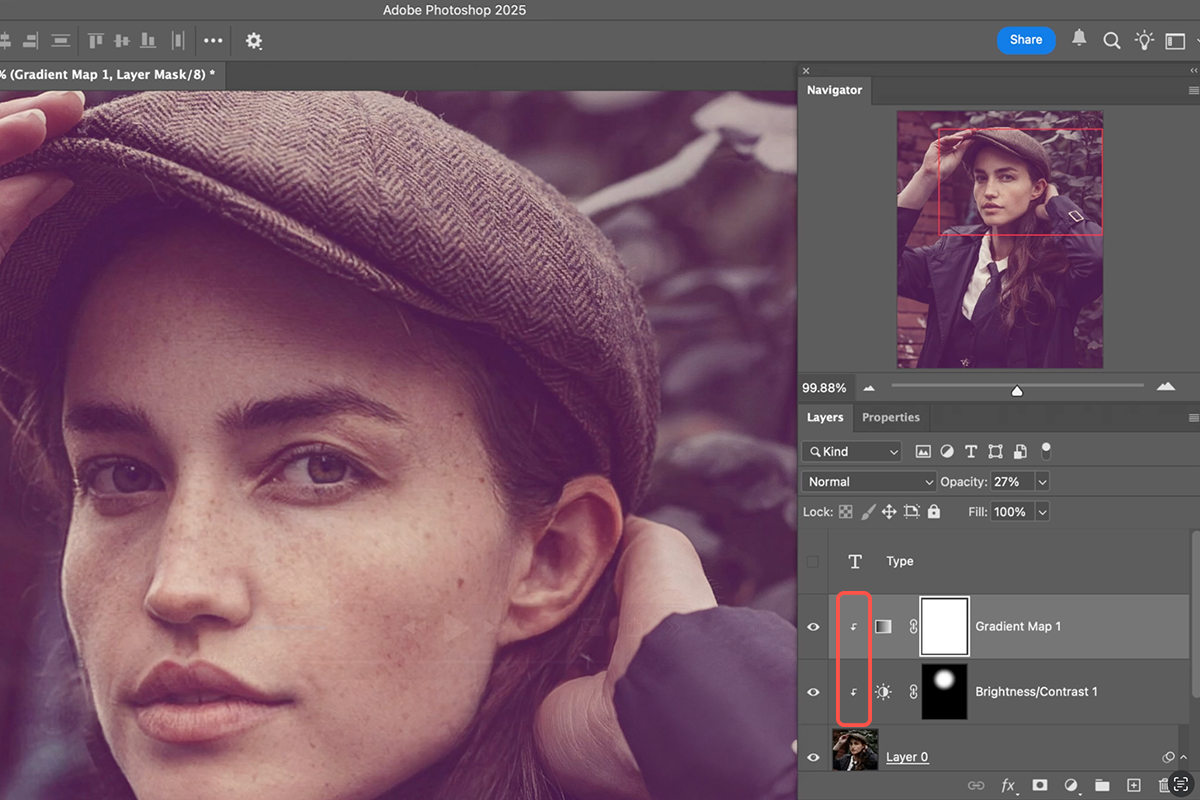Screen dimensions: 1200x800
Task: Click filter for type layers icon
Action: click(970, 452)
